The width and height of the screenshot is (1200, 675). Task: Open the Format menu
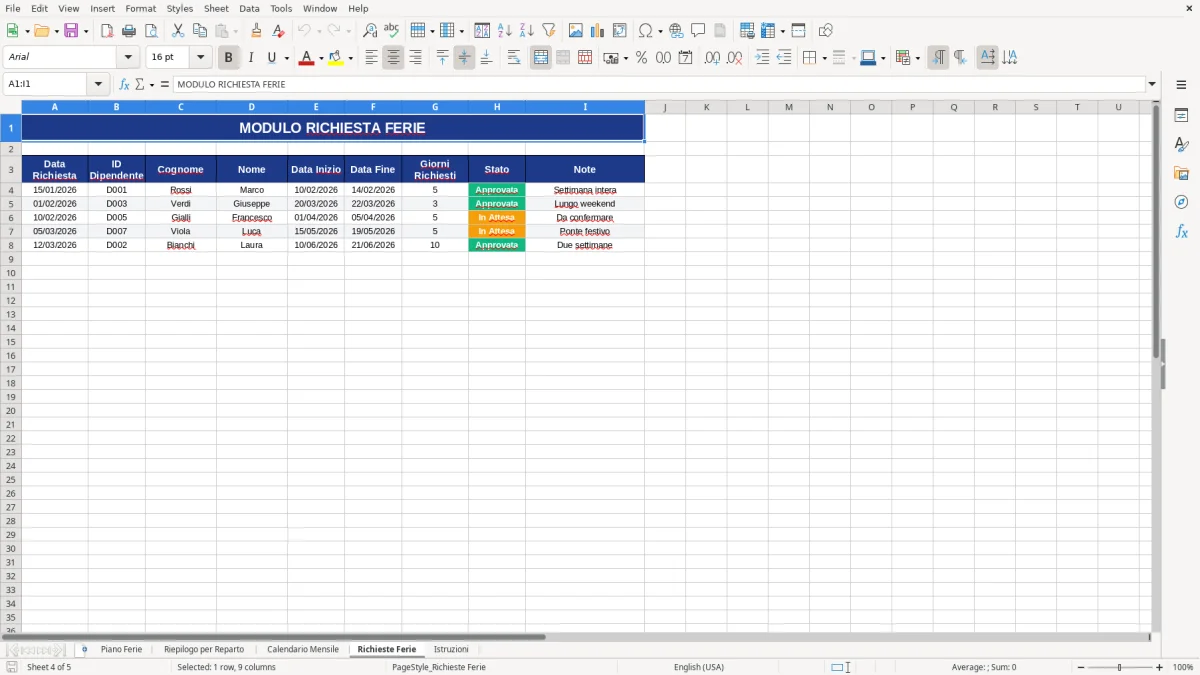tap(140, 8)
